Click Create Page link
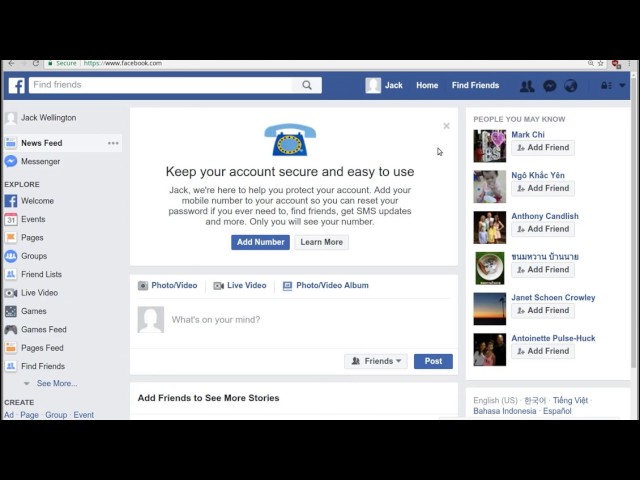This screenshot has height=480, width=640. point(29,415)
